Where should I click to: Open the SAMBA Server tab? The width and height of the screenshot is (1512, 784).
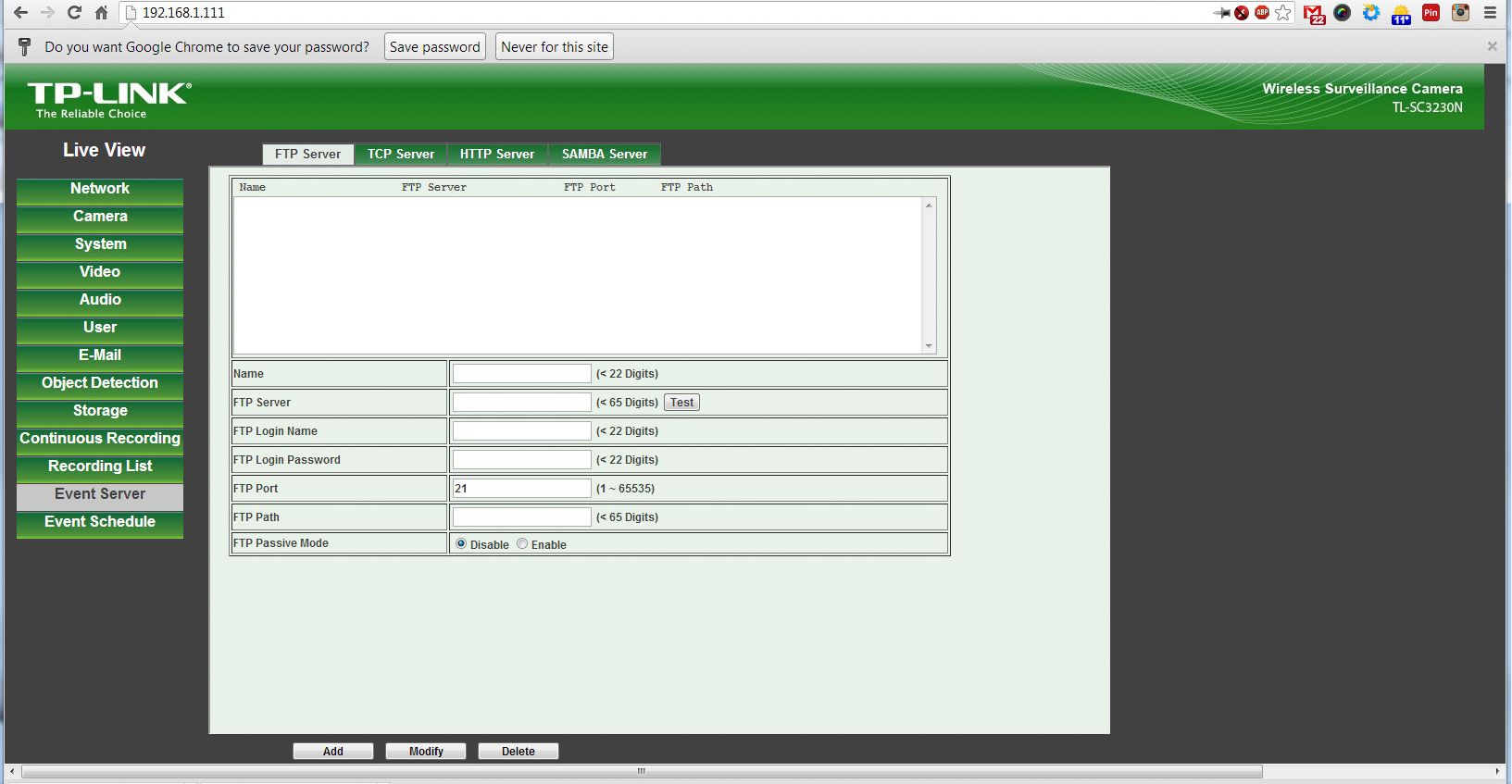(x=604, y=154)
